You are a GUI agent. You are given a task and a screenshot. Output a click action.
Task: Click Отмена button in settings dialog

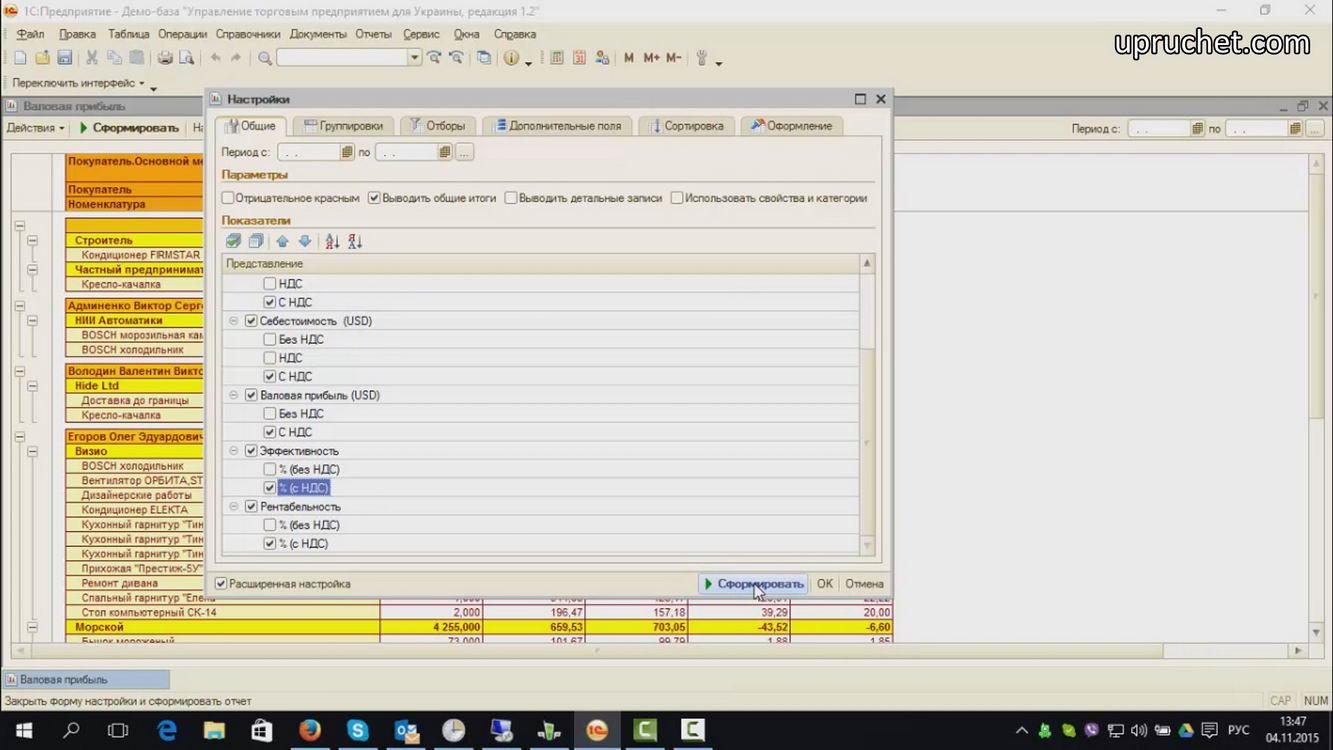(864, 584)
